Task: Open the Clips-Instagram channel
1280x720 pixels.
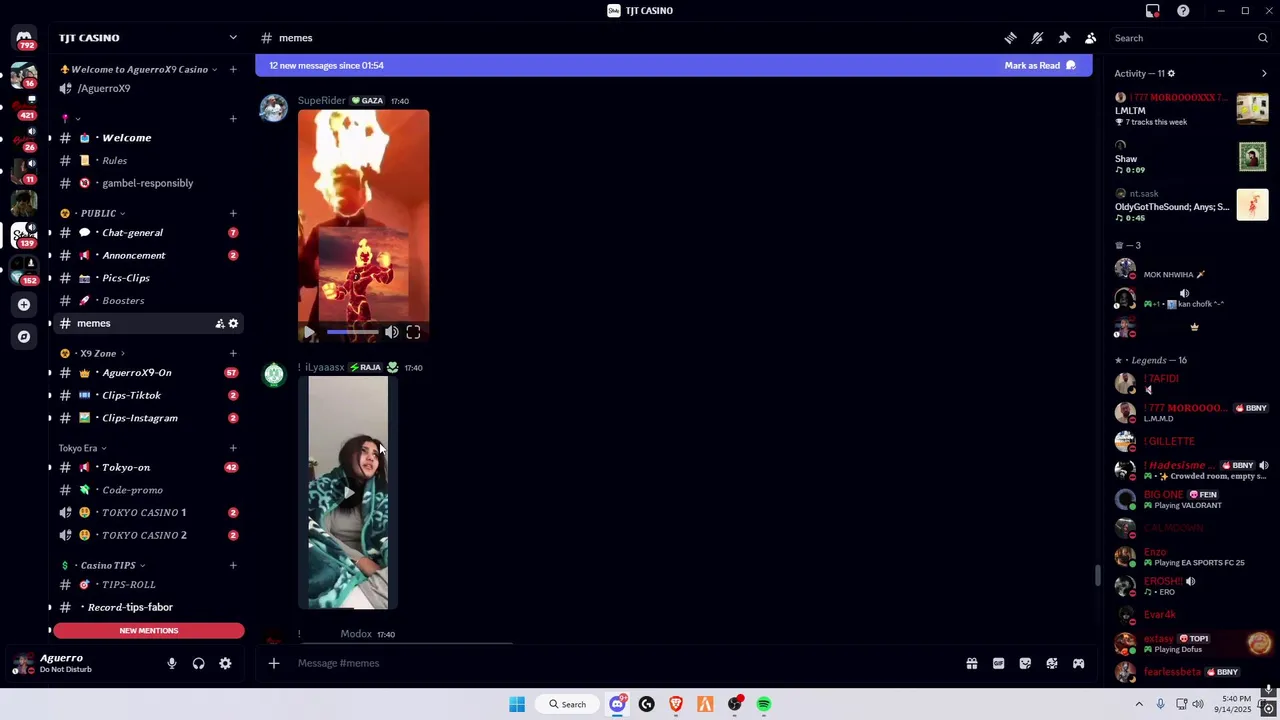Action: pos(148,418)
